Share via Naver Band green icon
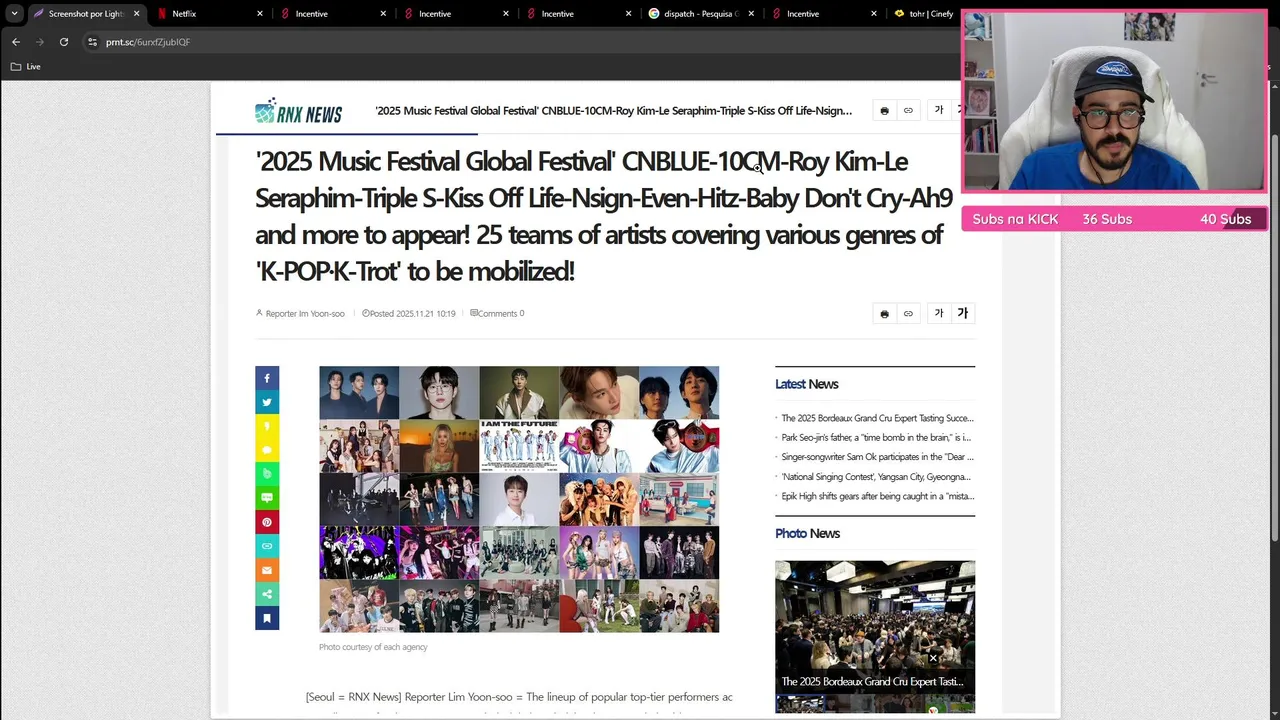The image size is (1280, 720). click(267, 474)
